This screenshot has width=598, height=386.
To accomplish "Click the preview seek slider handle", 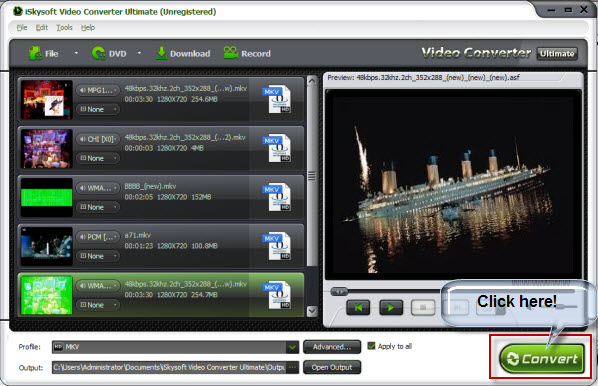I will coord(339,292).
